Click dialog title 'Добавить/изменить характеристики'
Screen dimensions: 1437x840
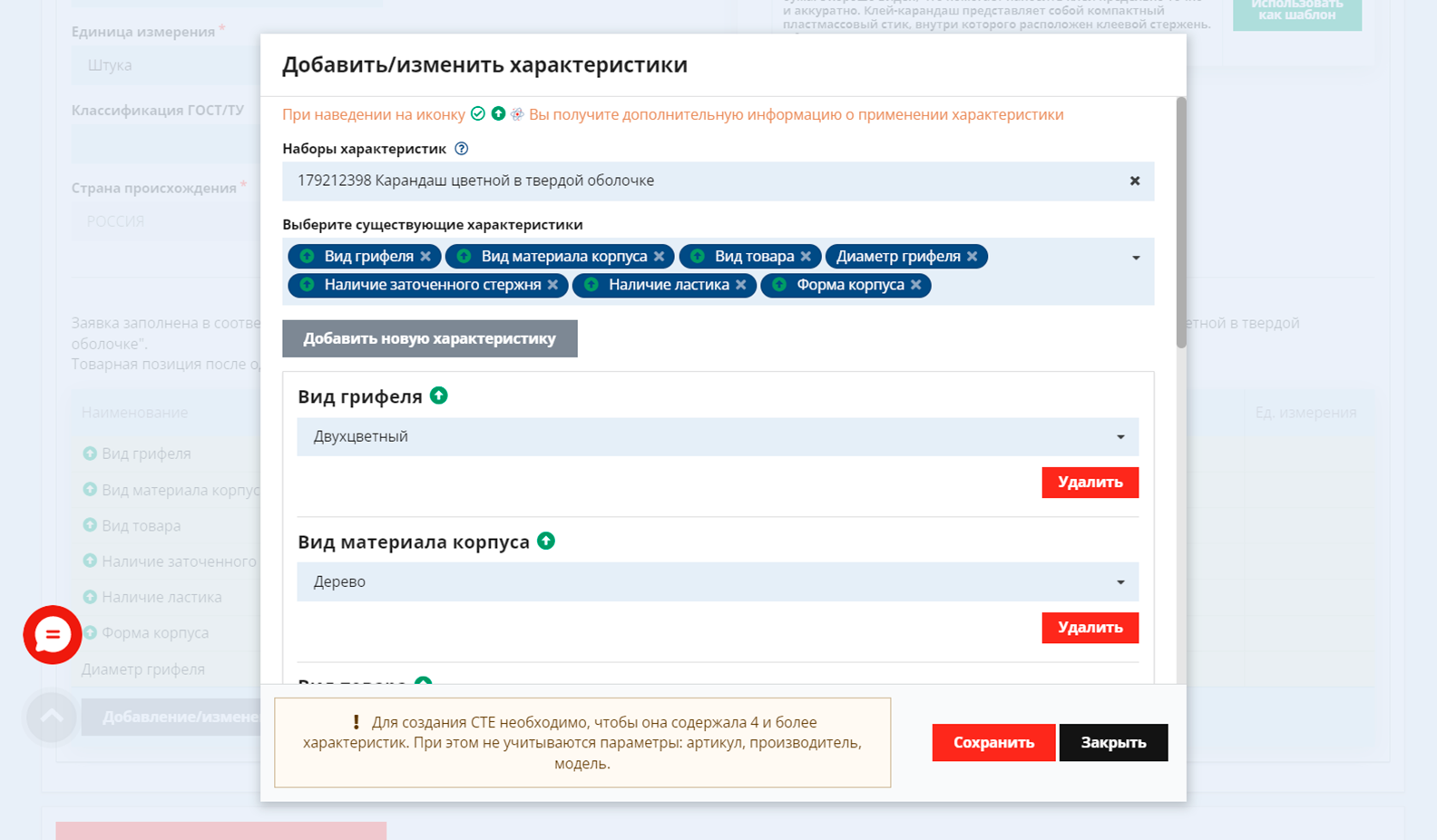(x=484, y=64)
